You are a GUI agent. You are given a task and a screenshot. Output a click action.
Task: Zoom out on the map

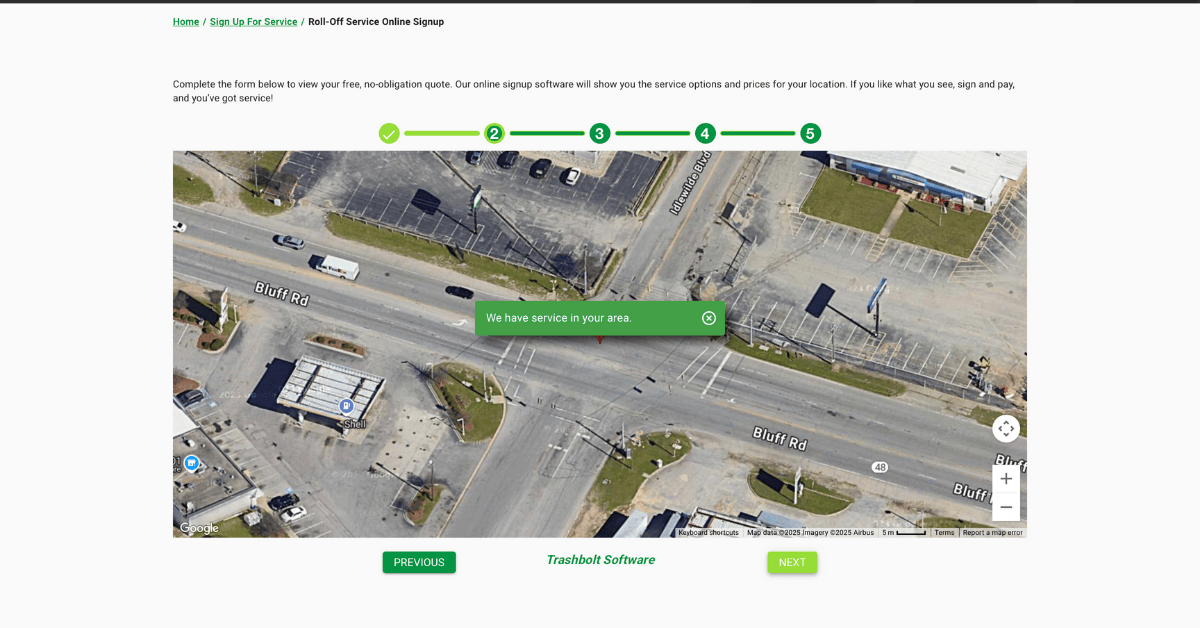(1006, 507)
